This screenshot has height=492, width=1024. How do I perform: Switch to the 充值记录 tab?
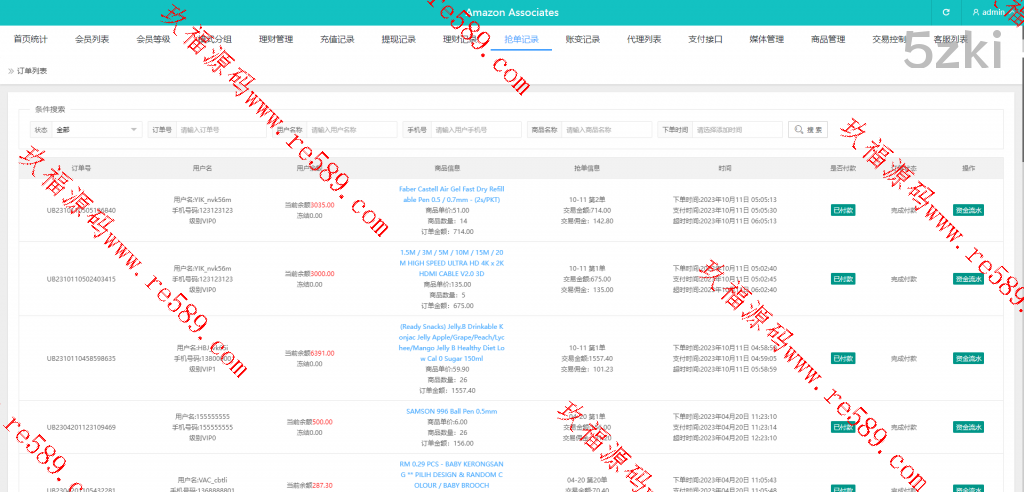(337, 39)
